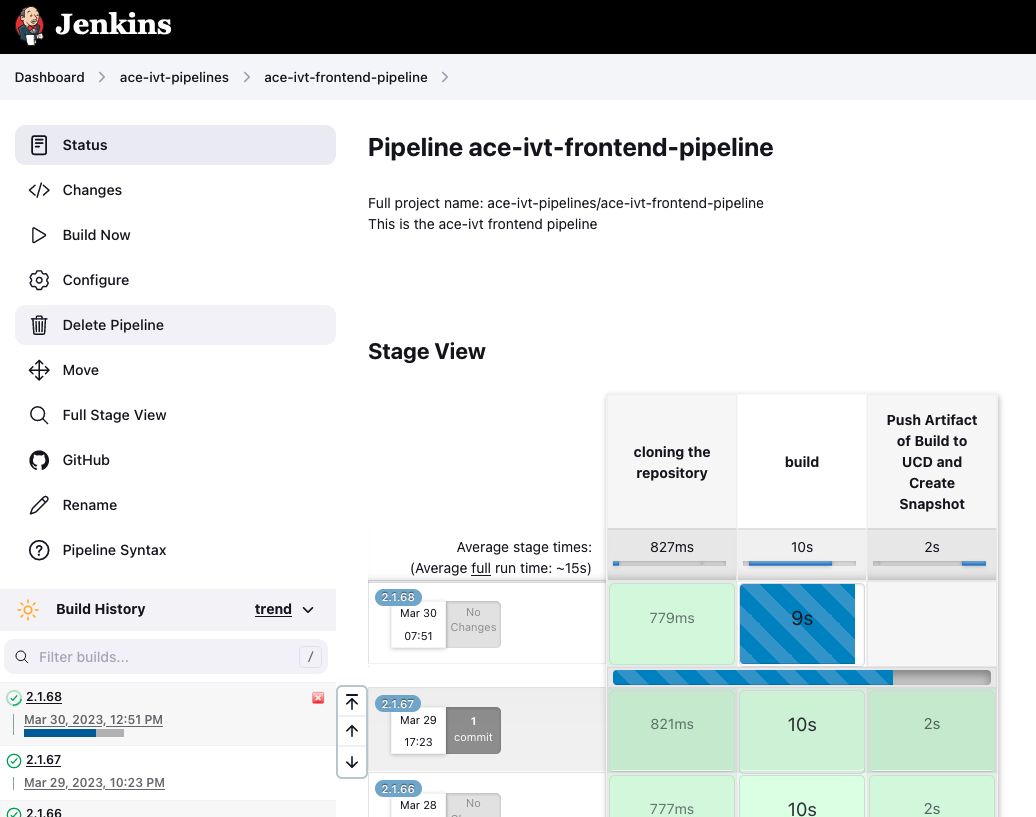
Task: Open Full Stage View from sidebar
Action: coord(114,415)
